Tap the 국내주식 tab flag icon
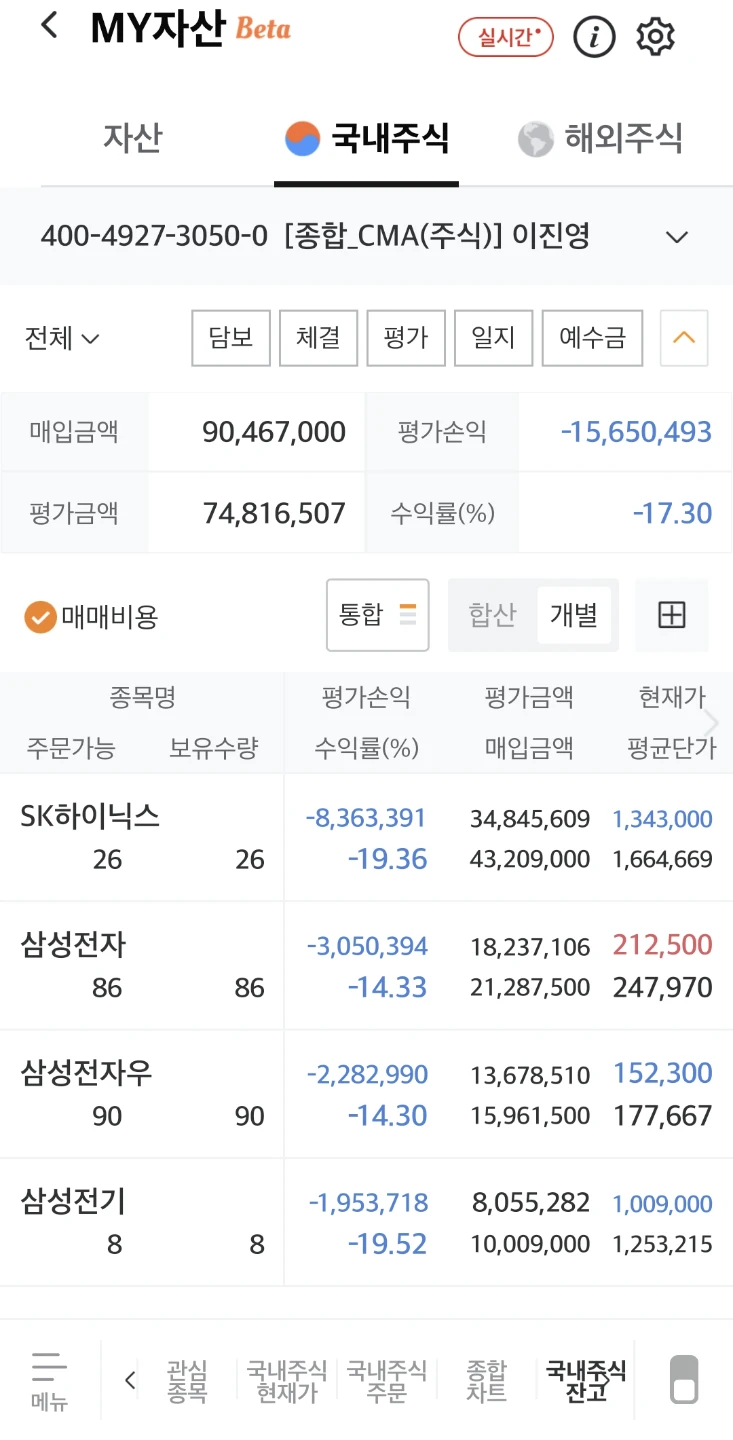 (x=302, y=139)
